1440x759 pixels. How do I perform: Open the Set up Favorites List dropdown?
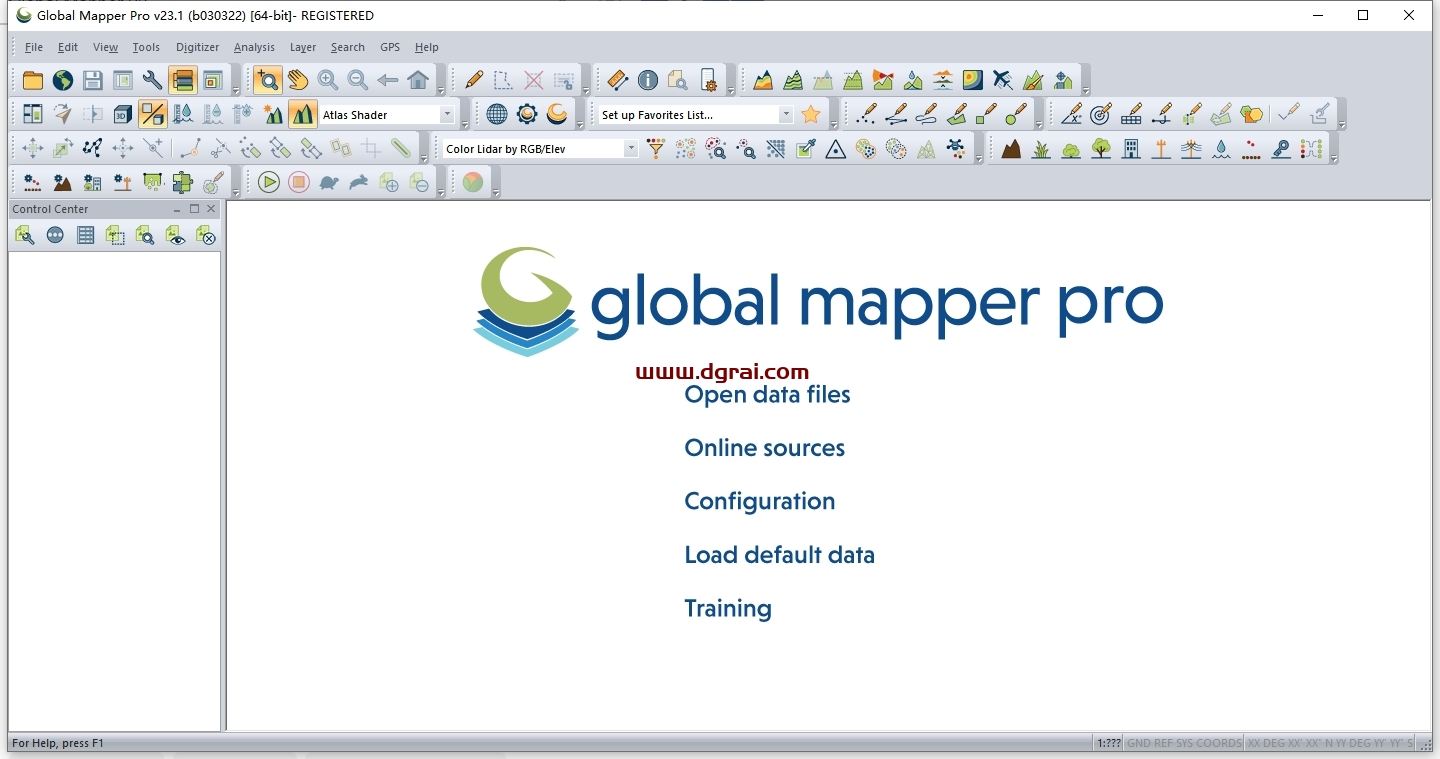[x=786, y=115]
